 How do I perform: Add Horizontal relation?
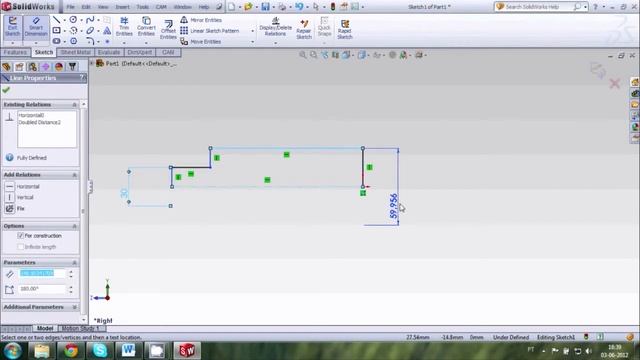[22, 187]
